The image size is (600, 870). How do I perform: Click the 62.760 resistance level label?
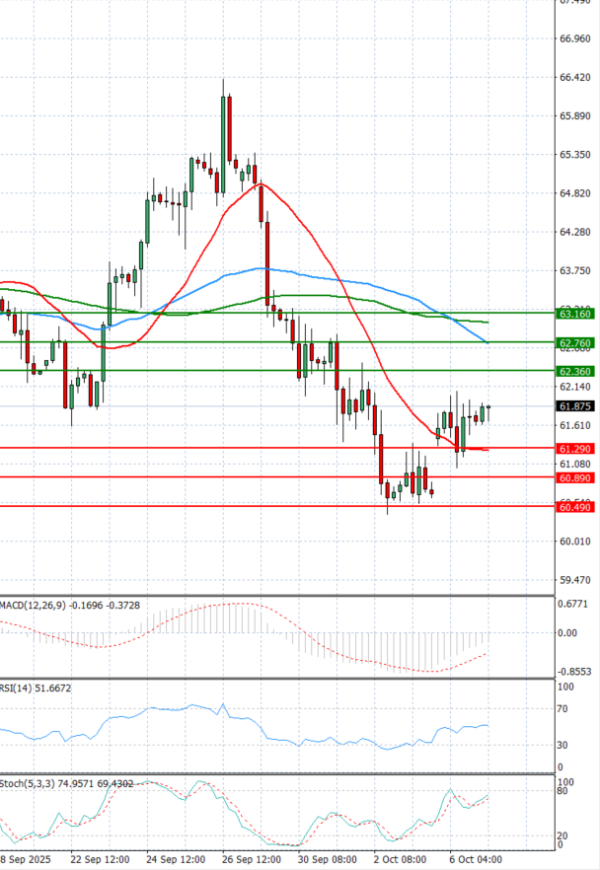574,343
